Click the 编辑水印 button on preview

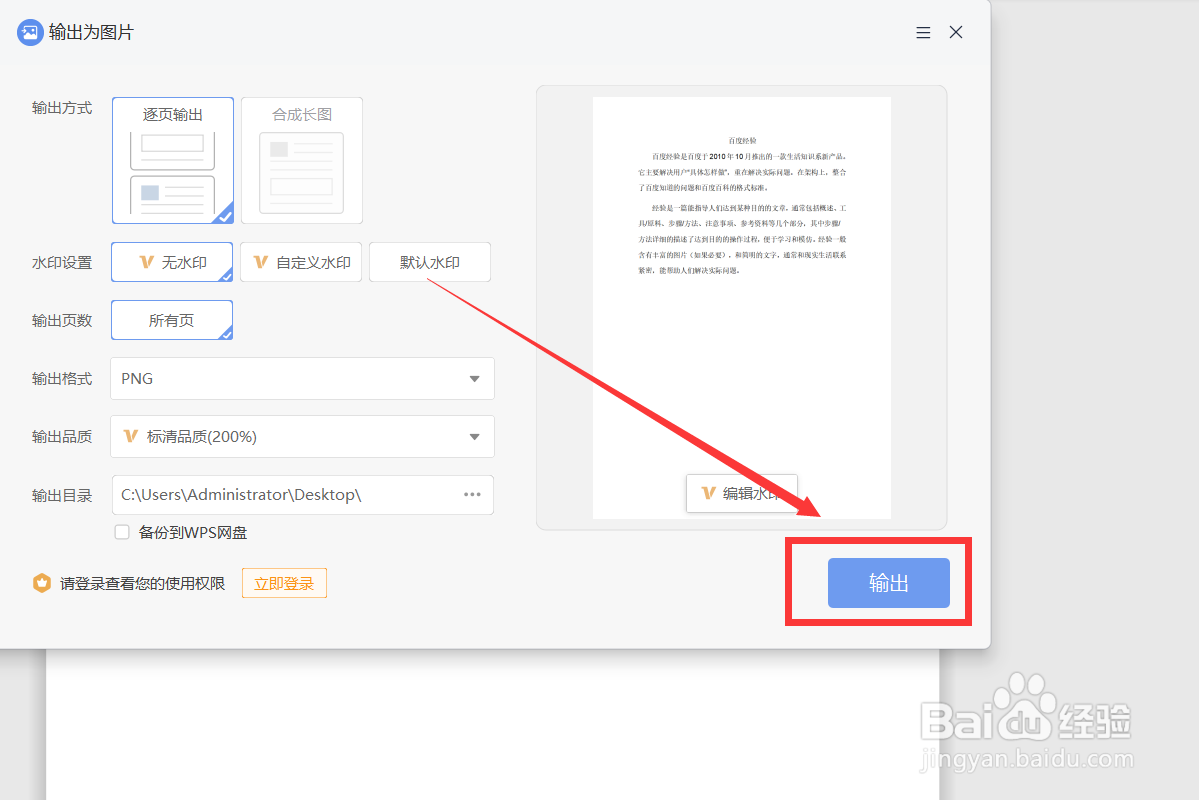tap(742, 493)
